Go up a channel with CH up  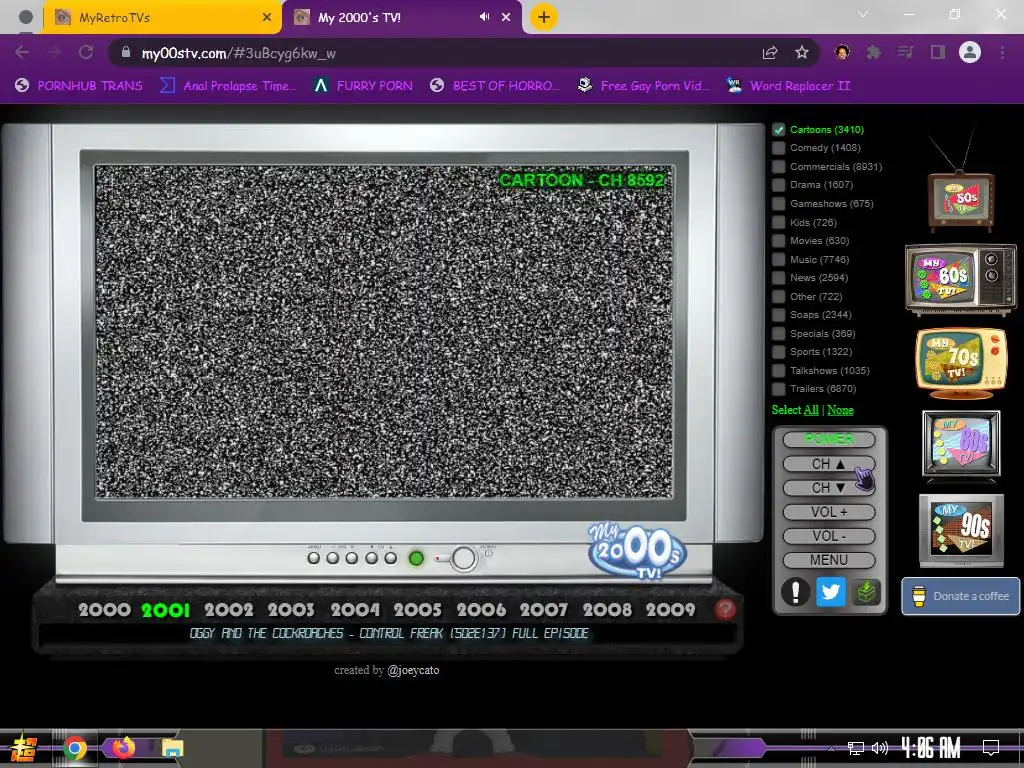tap(829, 464)
